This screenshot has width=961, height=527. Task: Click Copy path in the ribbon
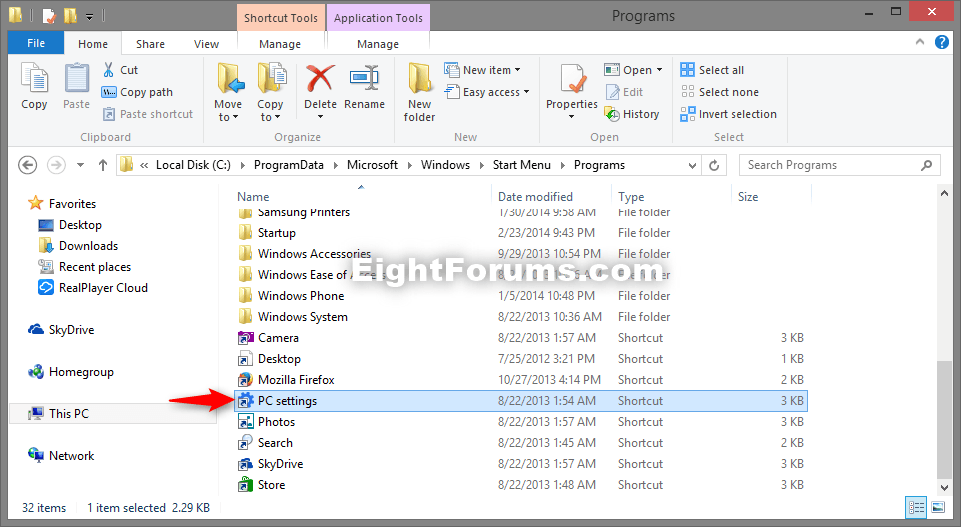tap(137, 92)
